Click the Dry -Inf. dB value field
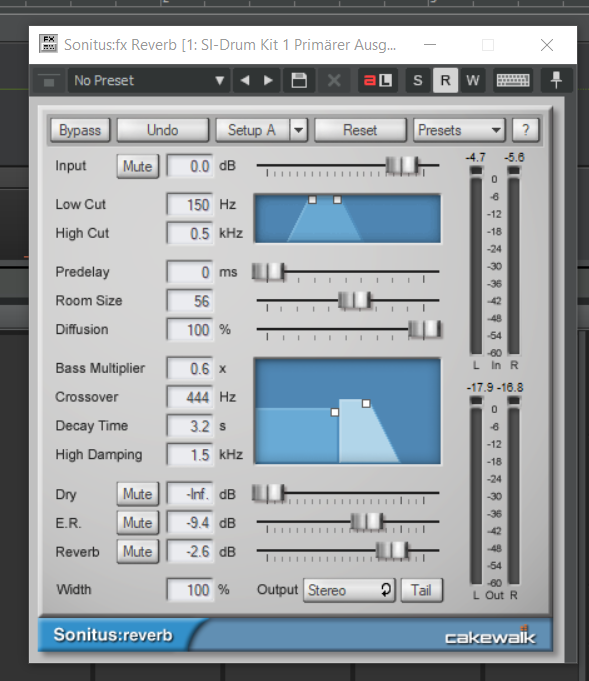Screen dimensions: 589x681 [x=190, y=494]
